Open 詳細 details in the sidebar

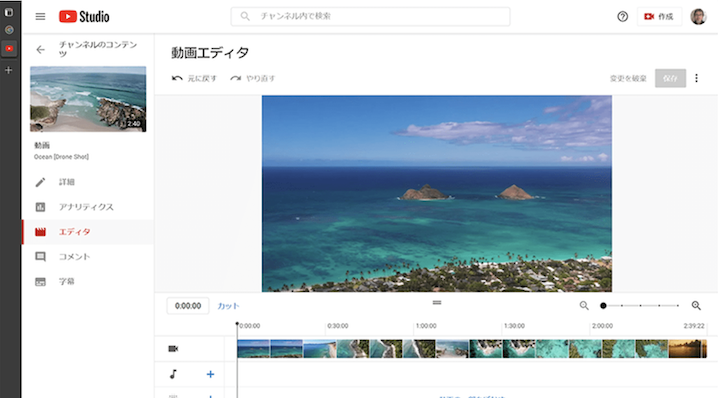click(88, 182)
